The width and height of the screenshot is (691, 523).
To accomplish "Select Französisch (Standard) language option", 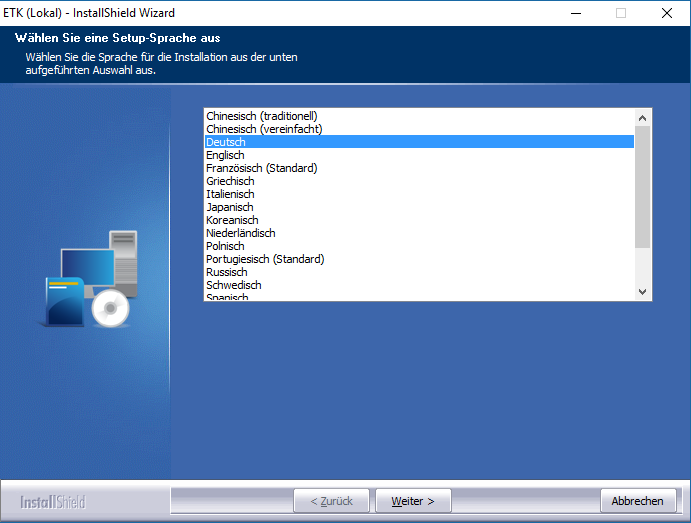I will point(261,168).
